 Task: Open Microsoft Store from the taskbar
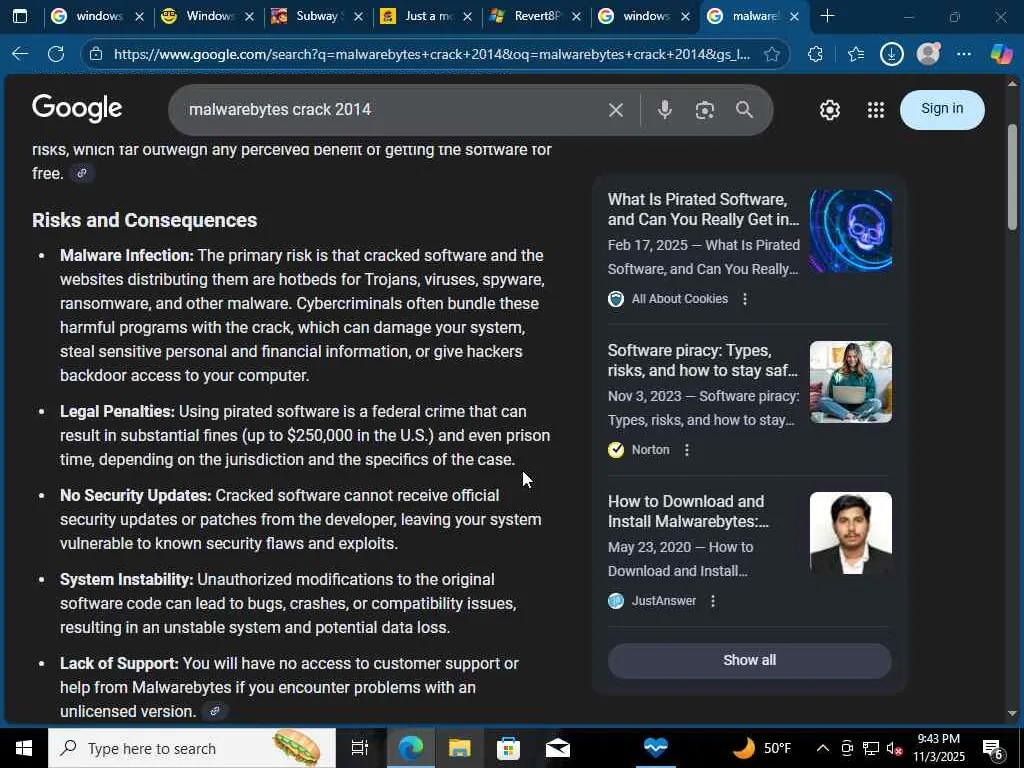(x=508, y=748)
